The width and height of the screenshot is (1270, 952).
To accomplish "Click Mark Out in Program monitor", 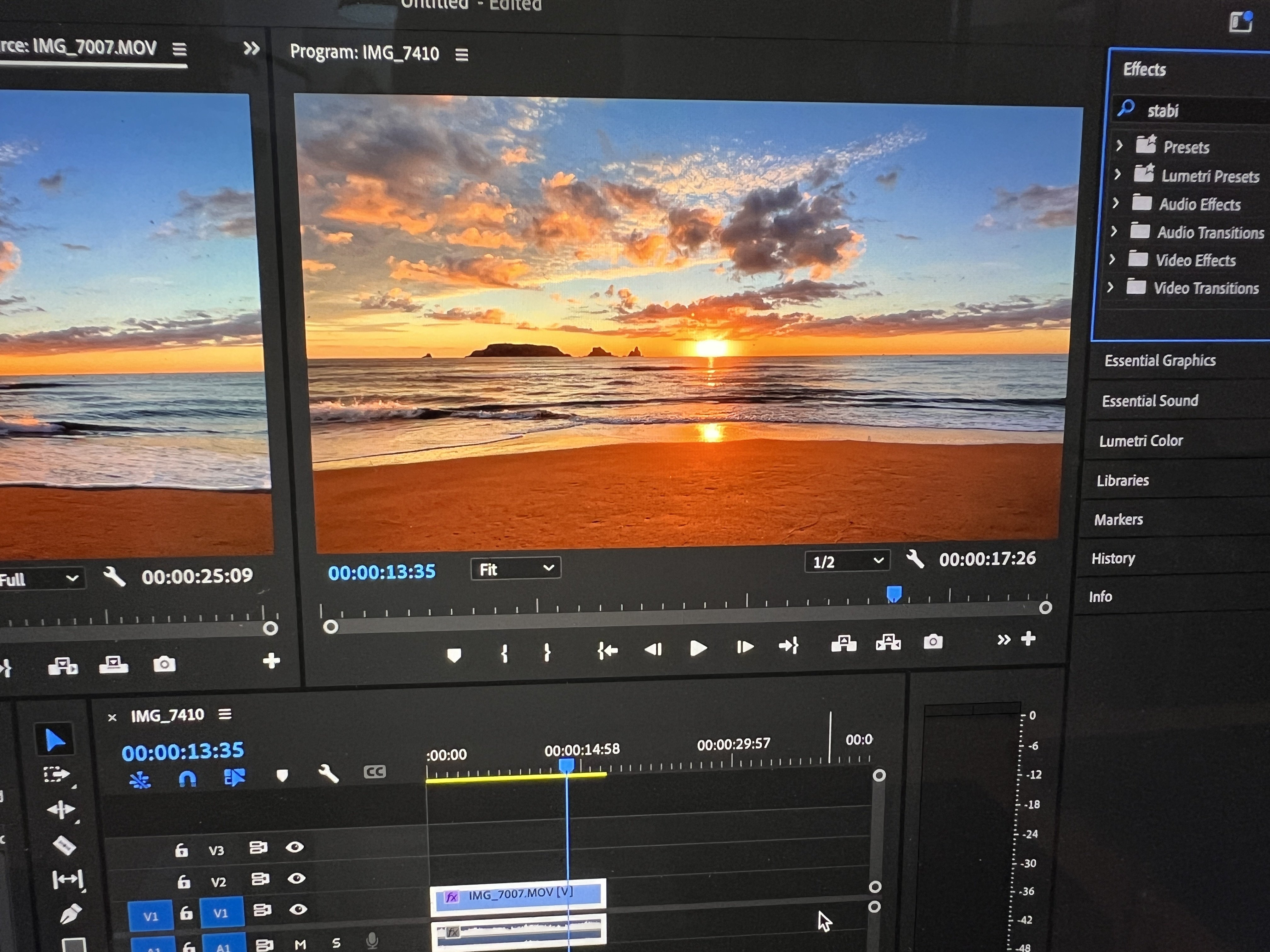I will click(547, 652).
